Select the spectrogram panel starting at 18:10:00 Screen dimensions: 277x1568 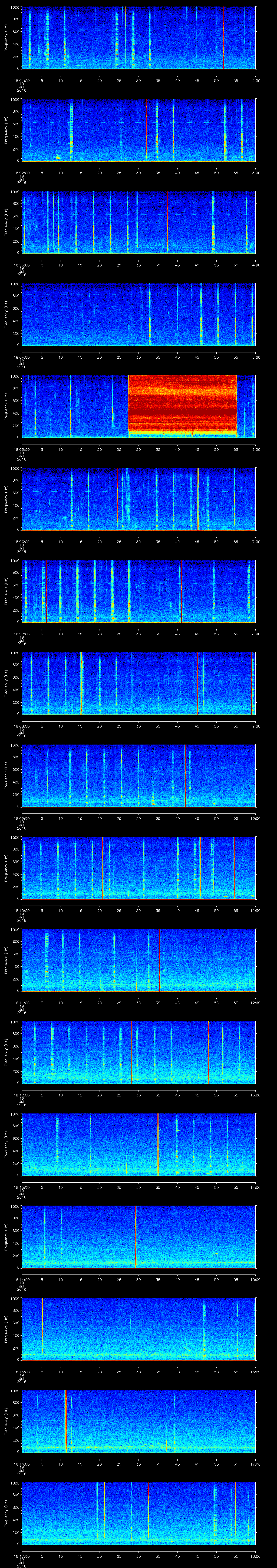click(x=138, y=868)
